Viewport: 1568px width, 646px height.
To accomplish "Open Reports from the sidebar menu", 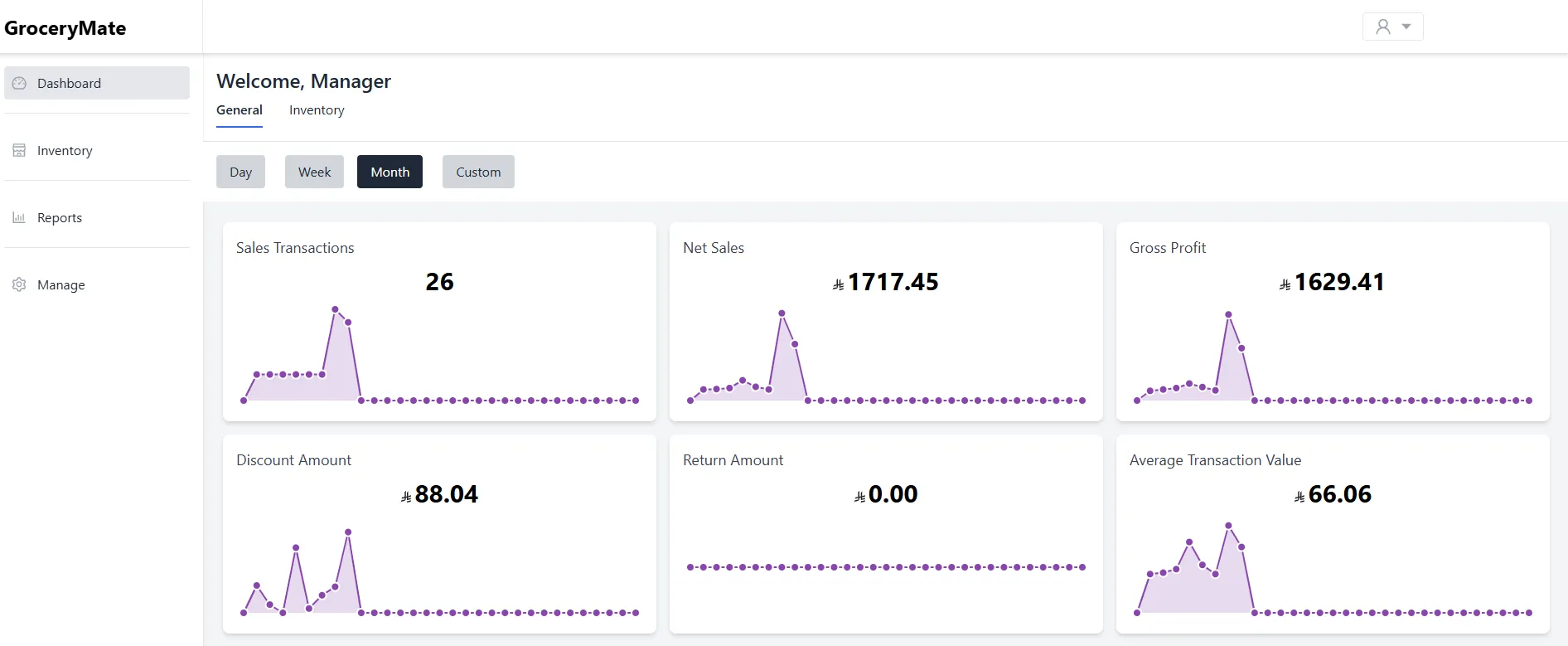I will pyautogui.click(x=60, y=217).
